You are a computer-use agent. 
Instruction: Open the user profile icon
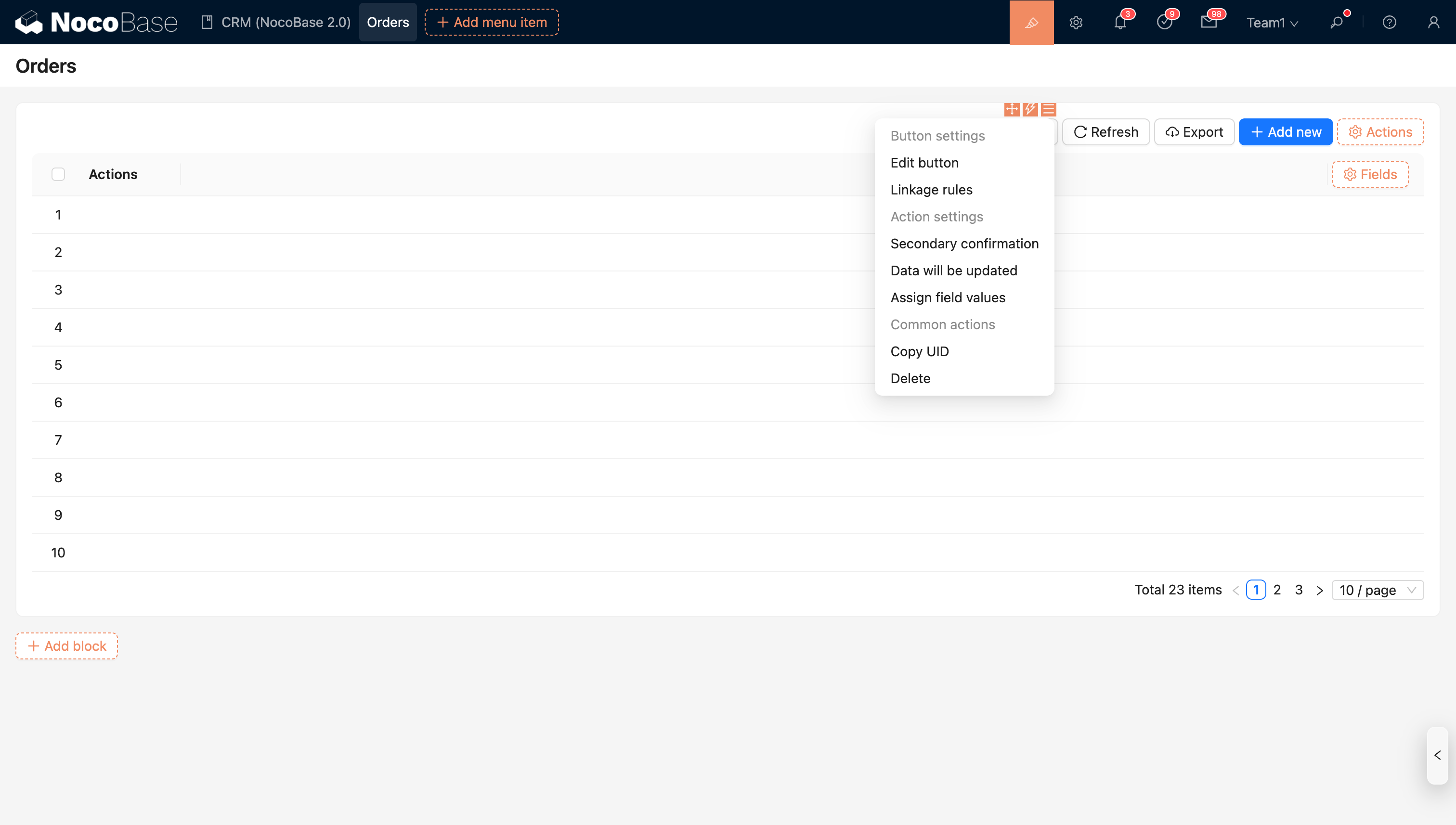tap(1433, 22)
